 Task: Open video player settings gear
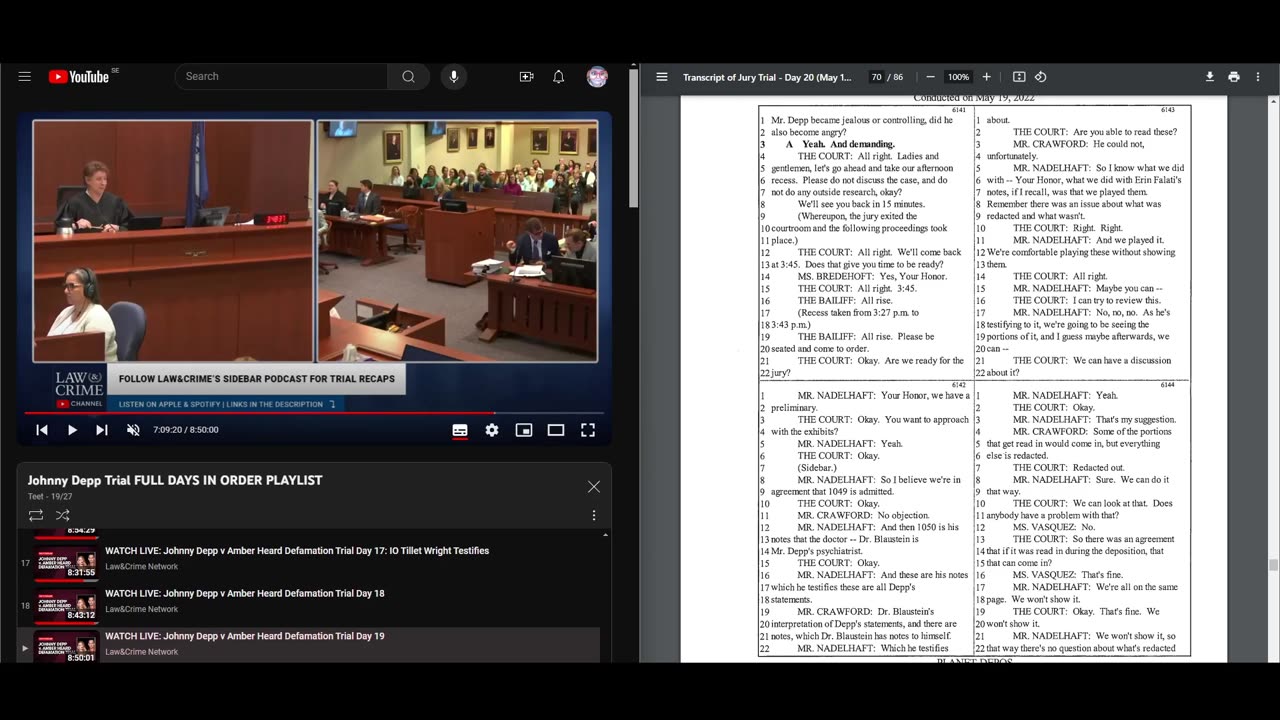(x=492, y=430)
